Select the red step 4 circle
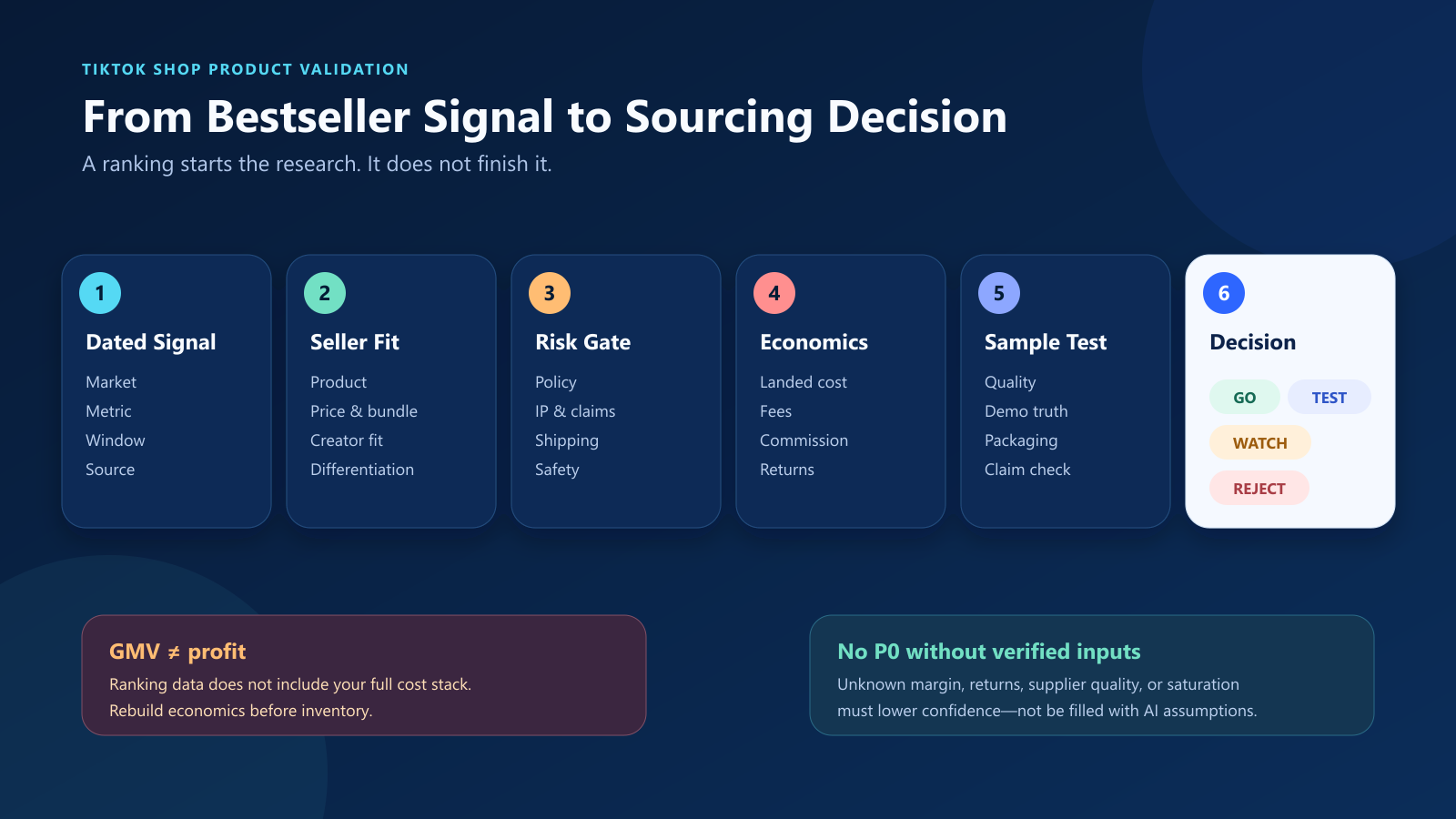The height and width of the screenshot is (819, 1456). [774, 293]
